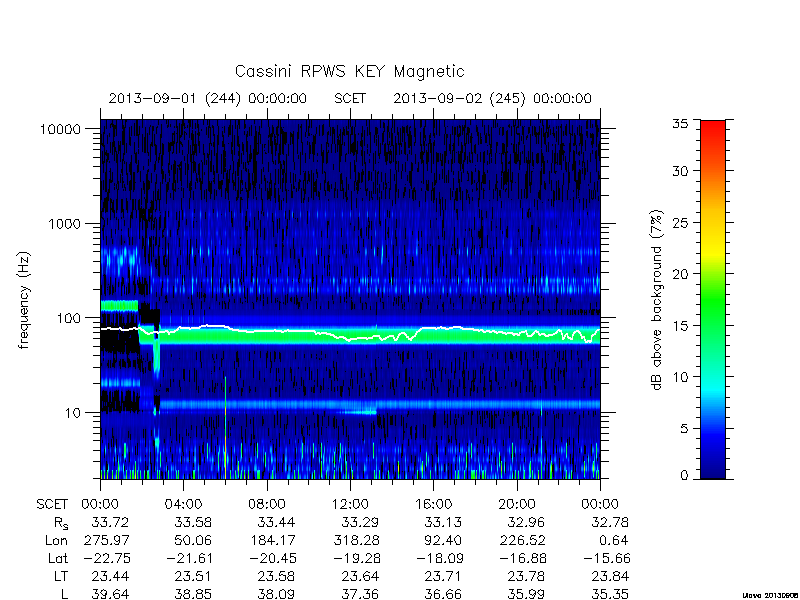Click the plot title Cassini RPWS KEY Magnetic

(349, 71)
